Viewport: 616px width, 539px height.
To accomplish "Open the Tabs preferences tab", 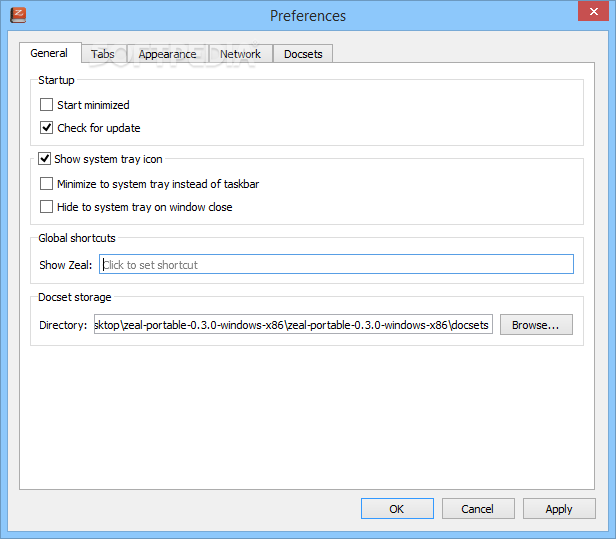I will point(102,54).
